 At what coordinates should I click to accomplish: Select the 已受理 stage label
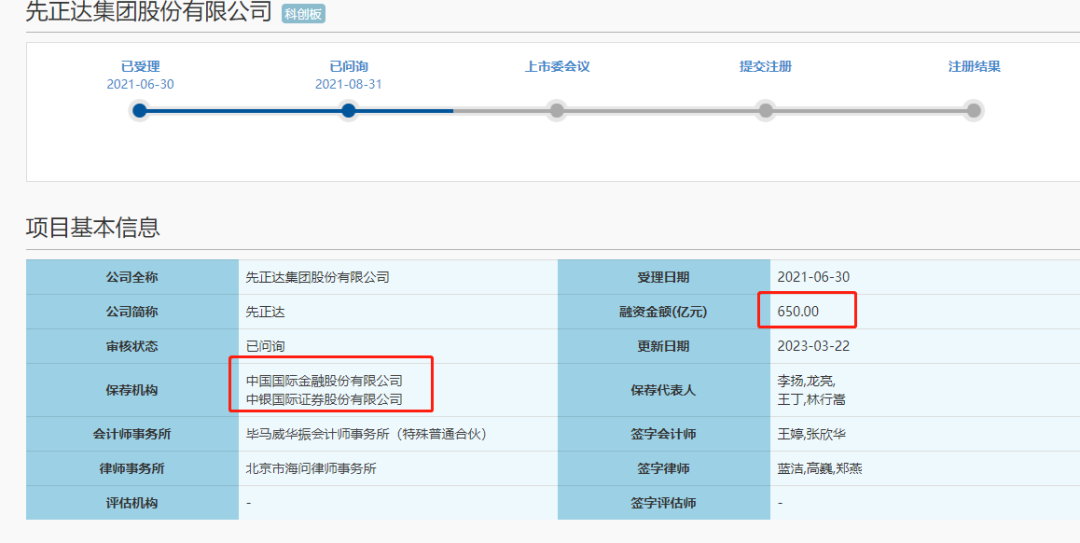point(140,67)
